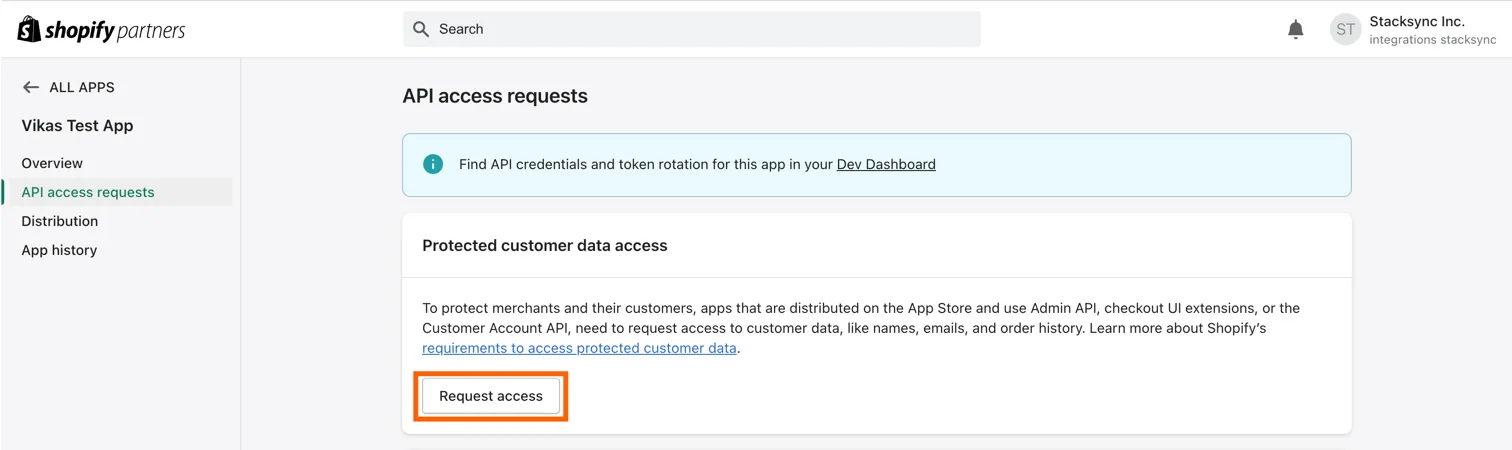
Task: Open the Overview page
Action: pos(52,163)
